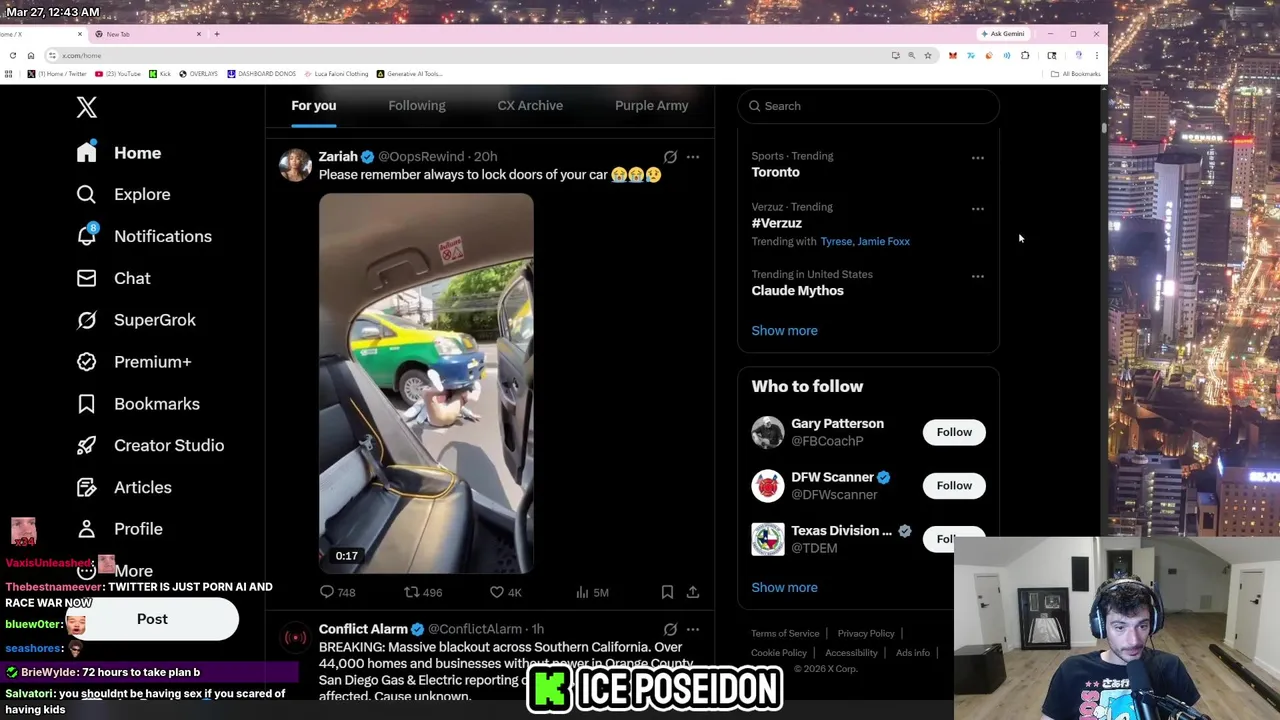
Task: Bookmark Zariah's post
Action: pos(667,592)
